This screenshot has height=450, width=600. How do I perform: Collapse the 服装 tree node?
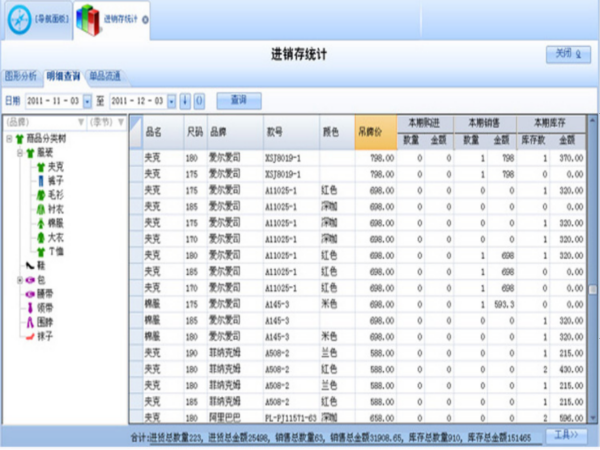(x=19, y=153)
